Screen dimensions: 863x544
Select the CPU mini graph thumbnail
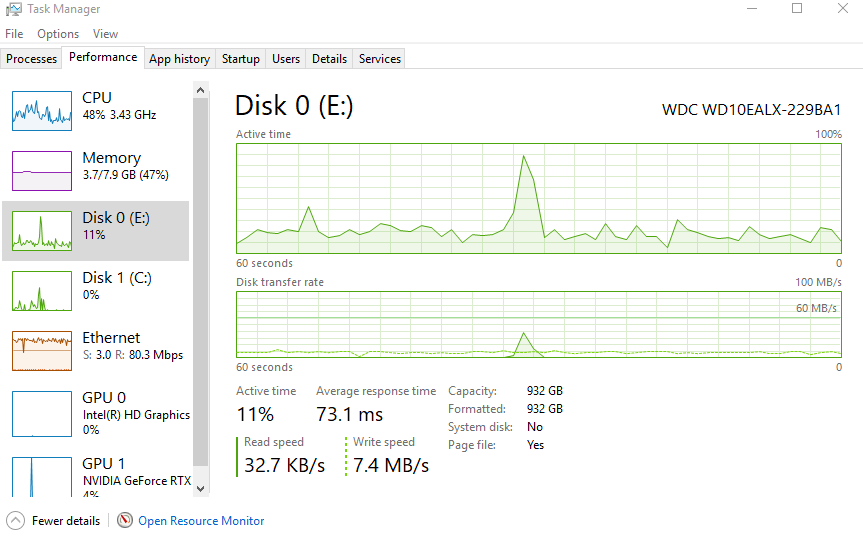pos(42,110)
